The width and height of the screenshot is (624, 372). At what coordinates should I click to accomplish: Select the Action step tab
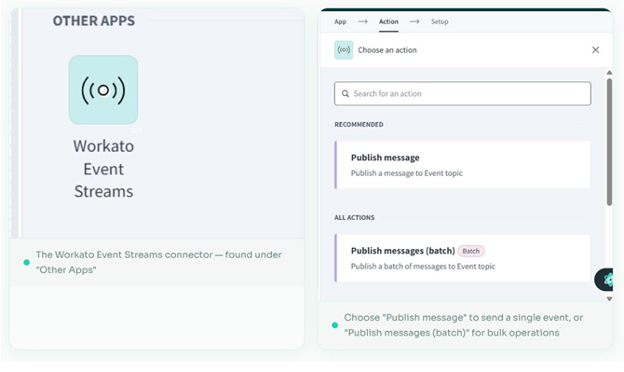[388, 21]
